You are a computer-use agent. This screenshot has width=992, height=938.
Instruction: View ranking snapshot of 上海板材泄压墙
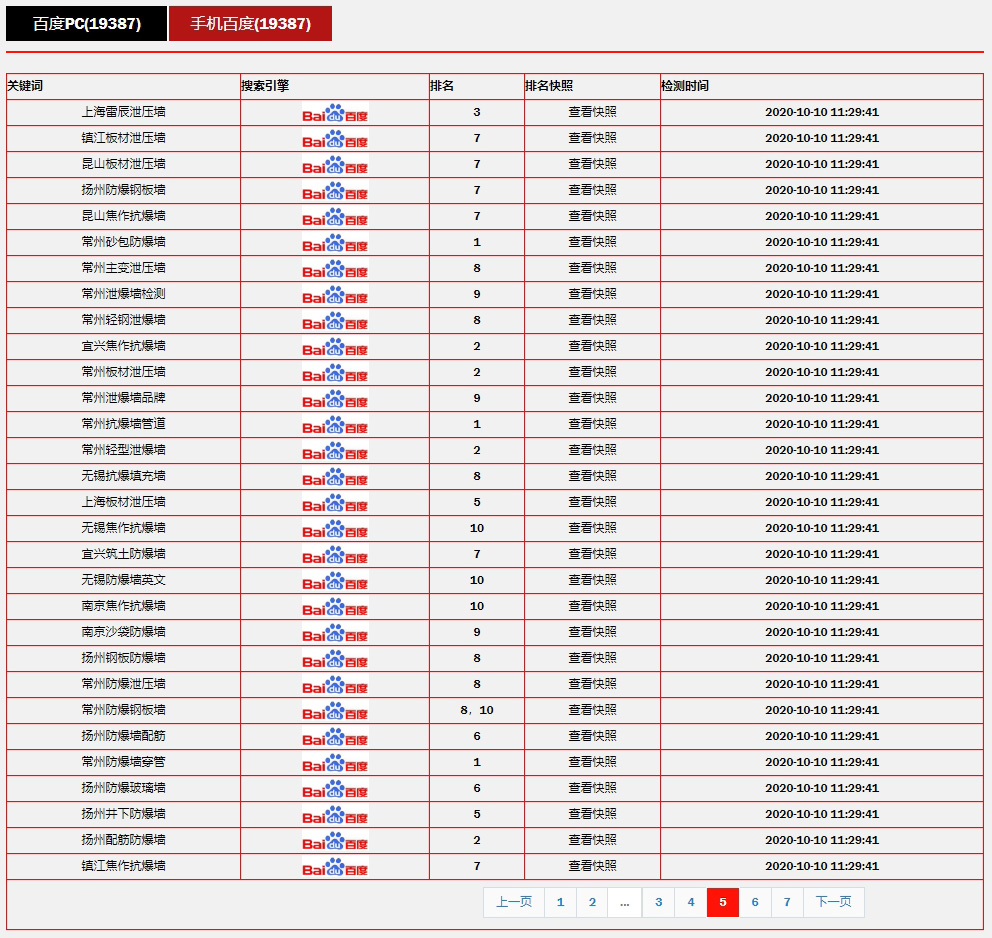tap(592, 502)
